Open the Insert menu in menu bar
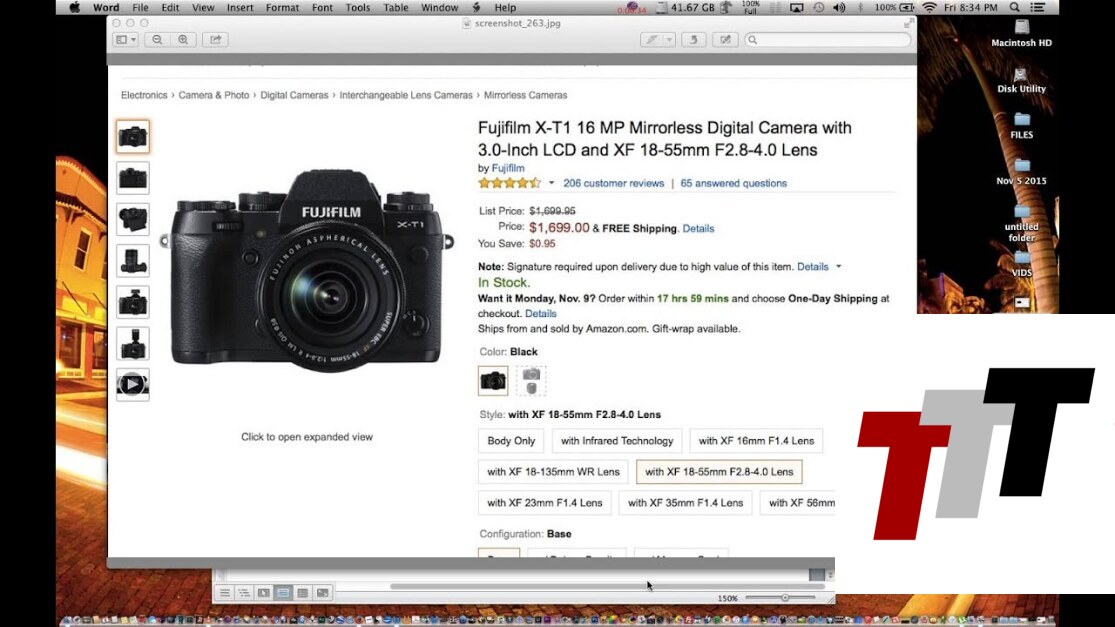This screenshot has width=1115, height=627. coord(240,7)
